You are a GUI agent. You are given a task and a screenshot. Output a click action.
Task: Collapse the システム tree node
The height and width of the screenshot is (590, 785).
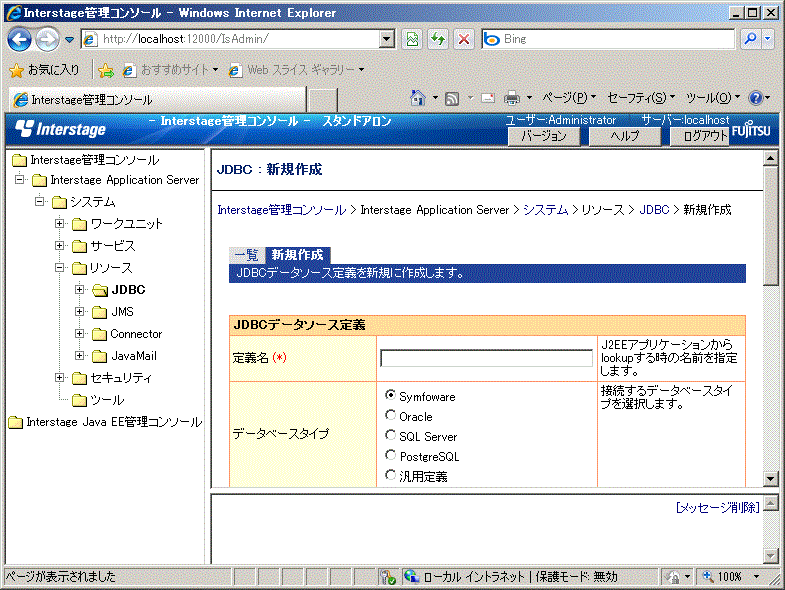[x=40, y=201]
